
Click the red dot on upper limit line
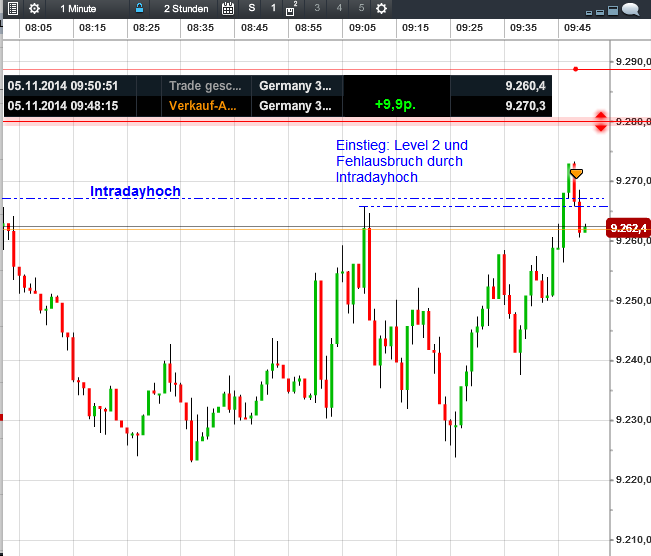pos(575,69)
